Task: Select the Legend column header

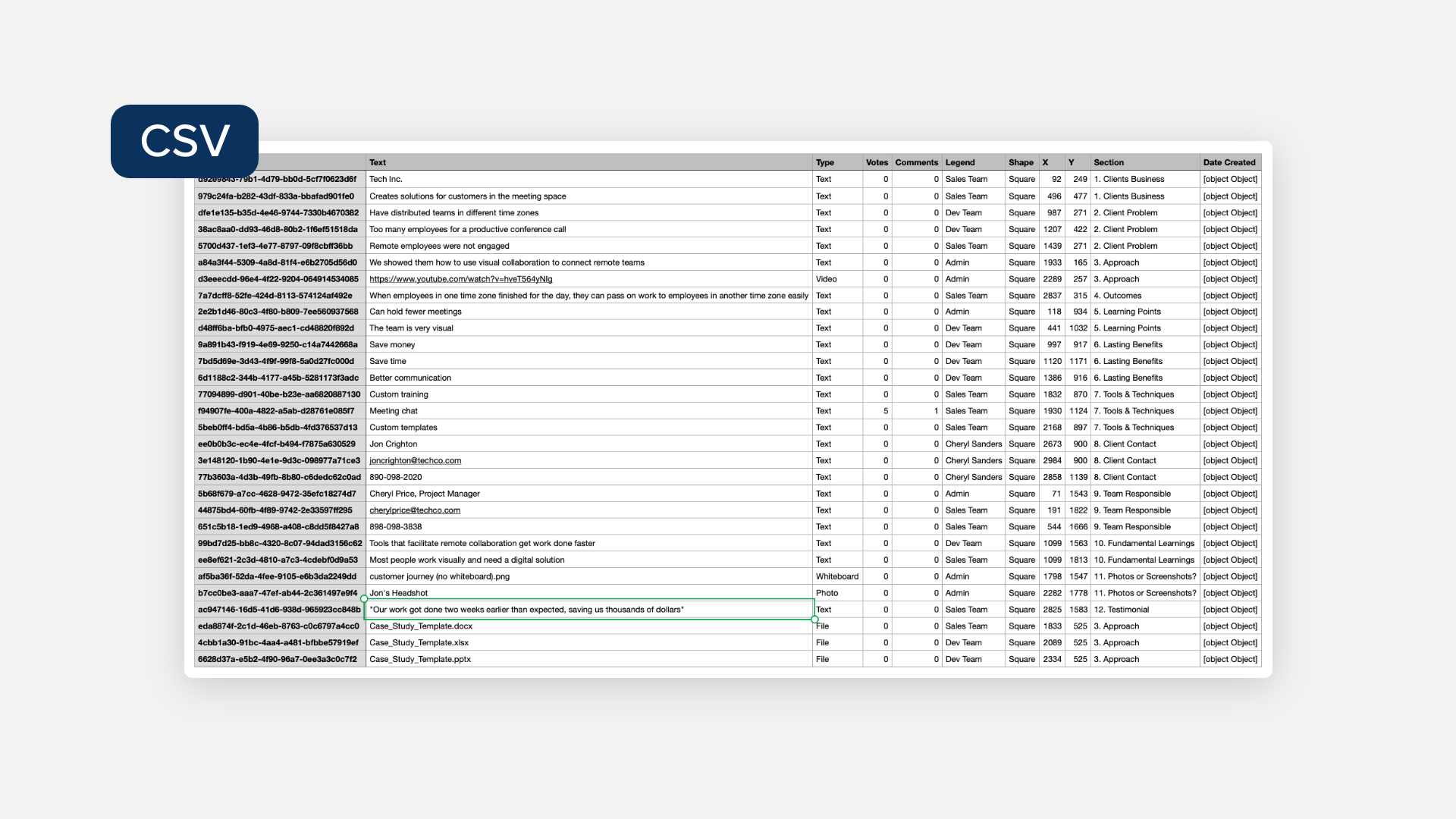Action: click(x=974, y=162)
